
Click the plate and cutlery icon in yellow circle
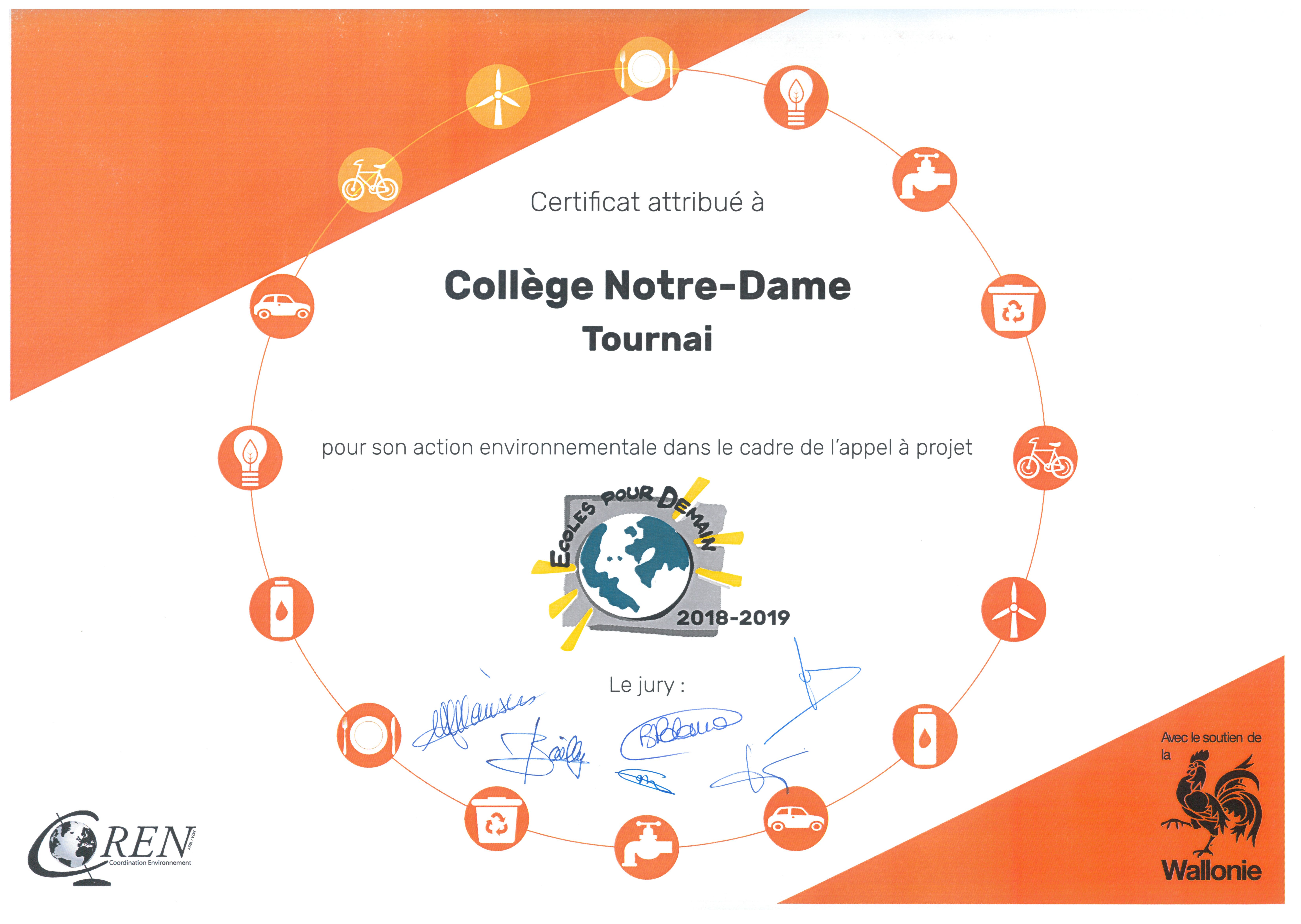click(647, 68)
